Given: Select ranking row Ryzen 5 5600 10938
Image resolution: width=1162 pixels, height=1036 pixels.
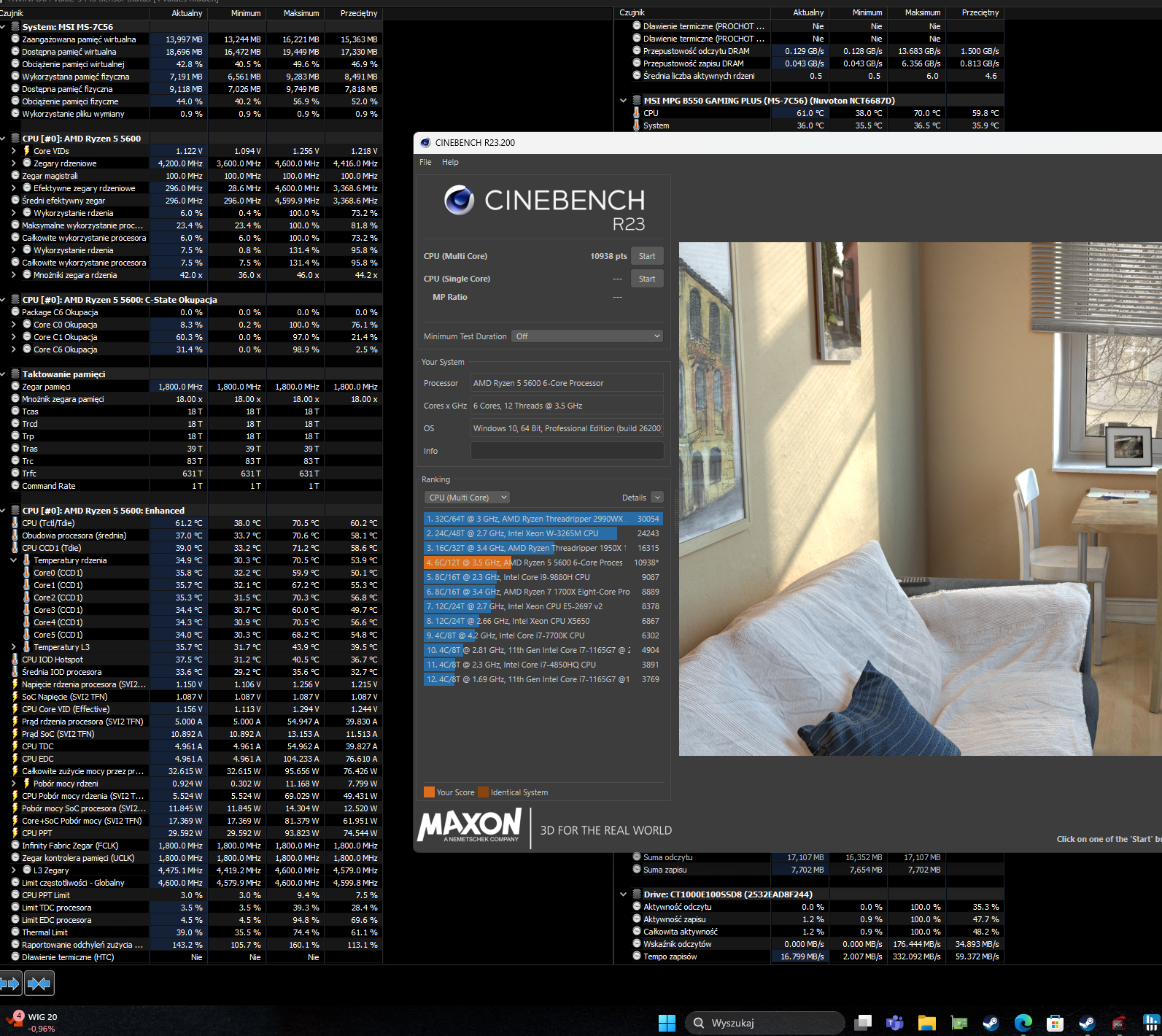Looking at the screenshot, I should click(542, 563).
